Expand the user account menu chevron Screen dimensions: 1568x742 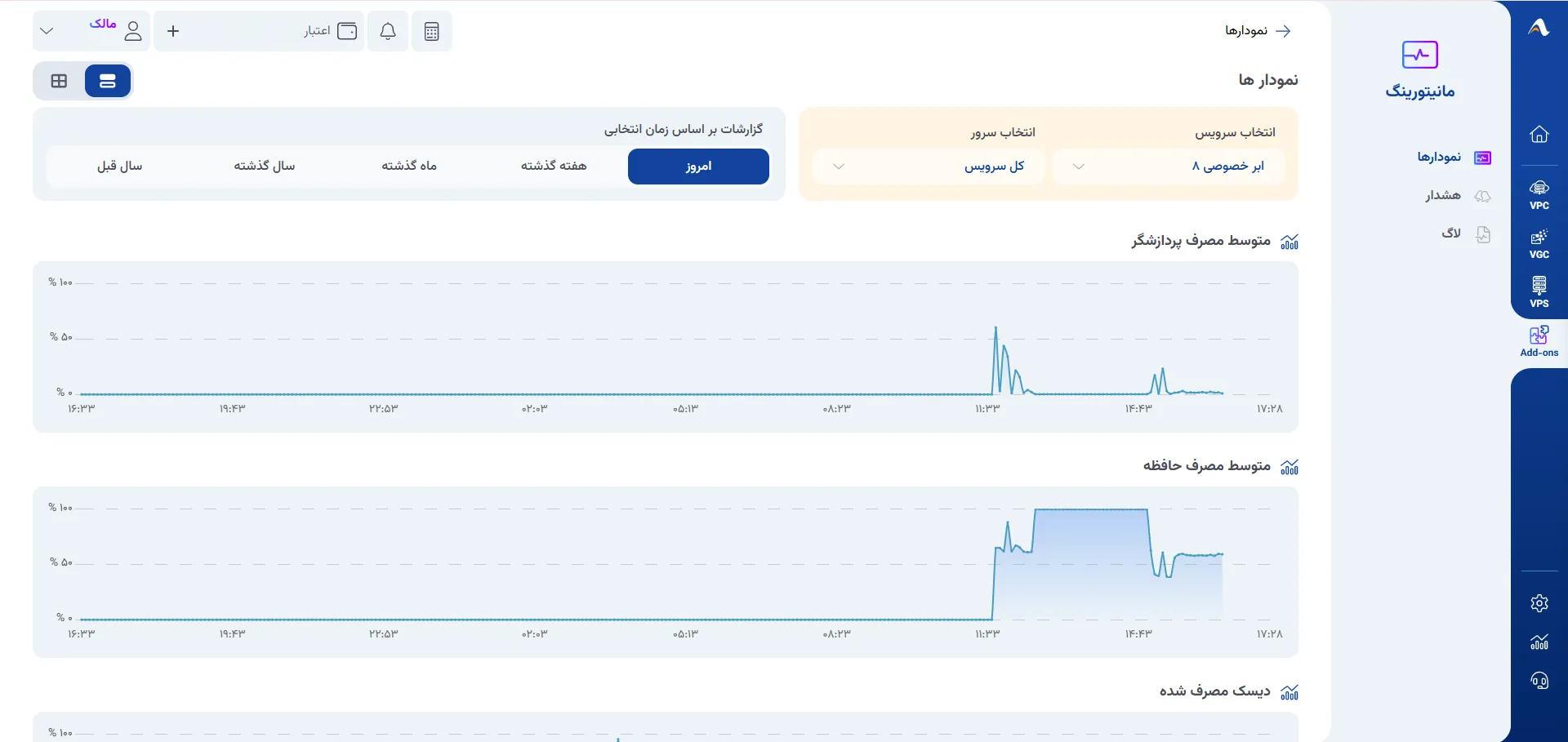(x=47, y=31)
